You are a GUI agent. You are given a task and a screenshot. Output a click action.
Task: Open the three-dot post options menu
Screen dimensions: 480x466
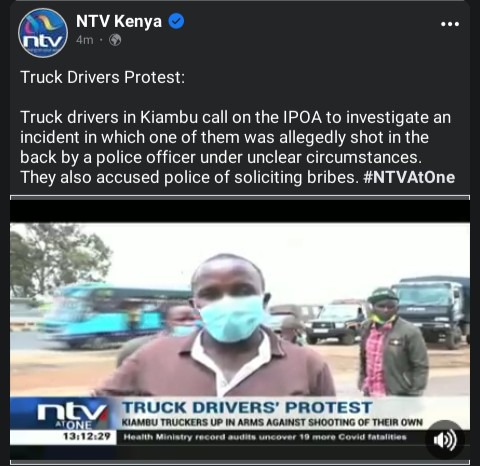point(450,24)
